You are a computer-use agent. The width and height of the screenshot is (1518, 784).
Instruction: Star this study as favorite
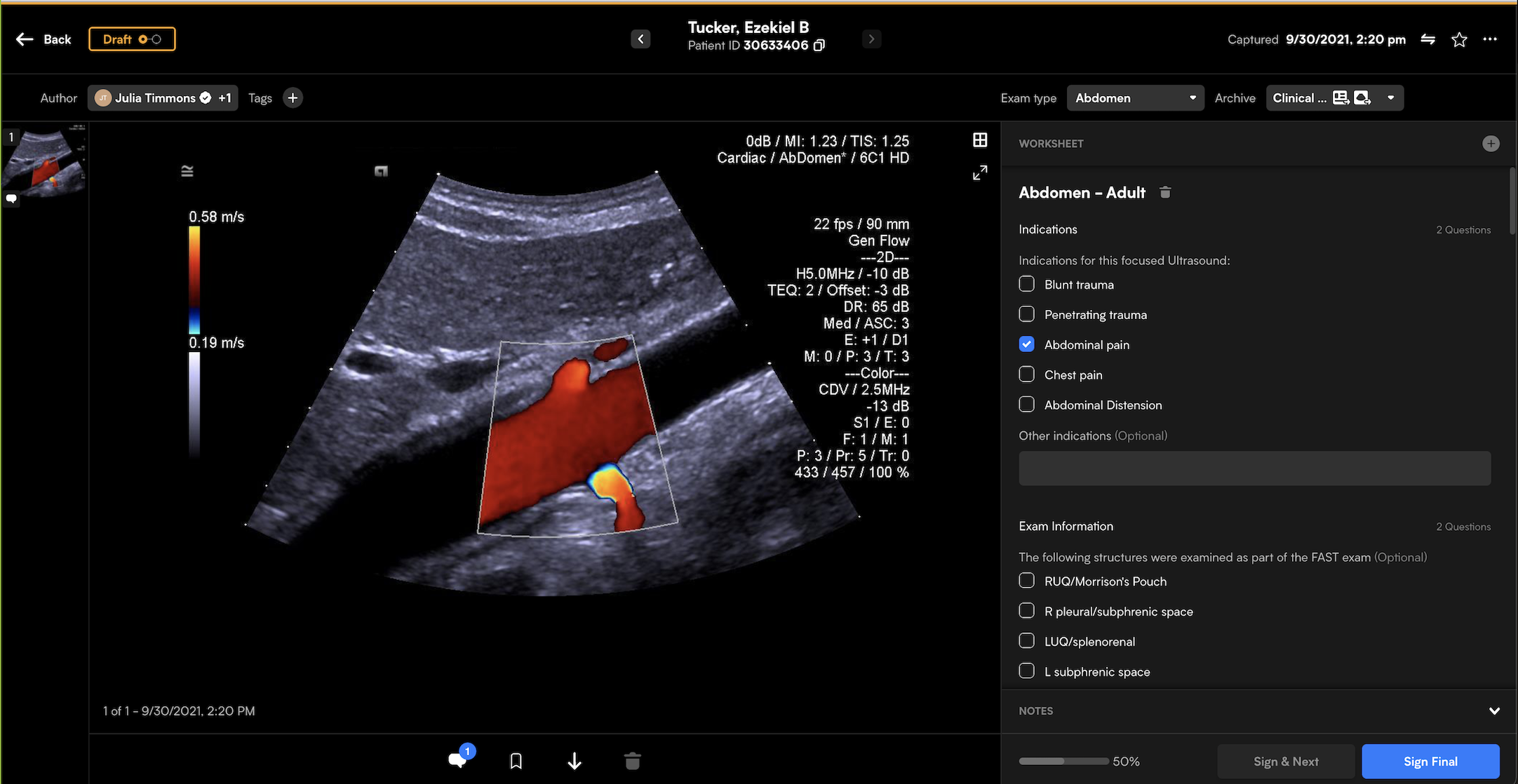pyautogui.click(x=1459, y=39)
